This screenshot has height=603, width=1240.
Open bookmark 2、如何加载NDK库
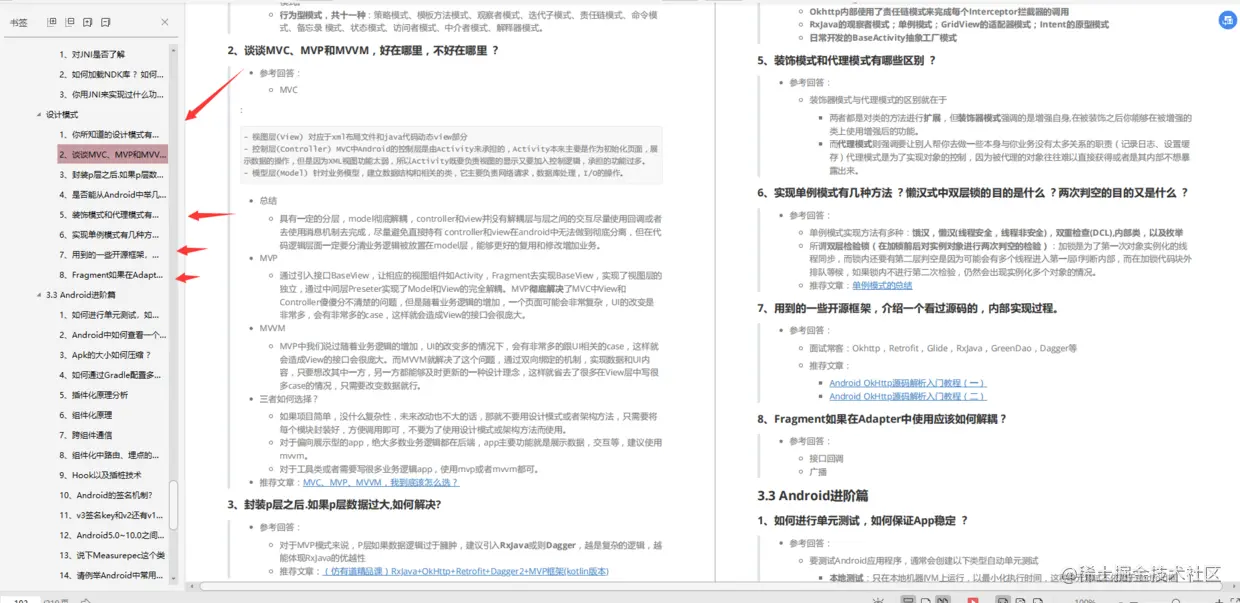113,74
